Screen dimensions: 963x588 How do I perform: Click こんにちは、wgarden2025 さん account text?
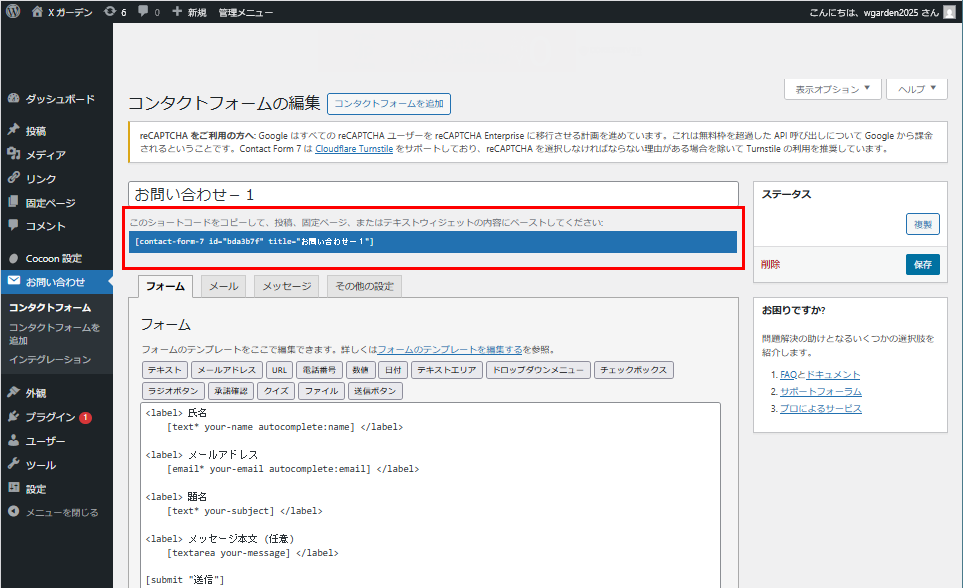(x=874, y=12)
